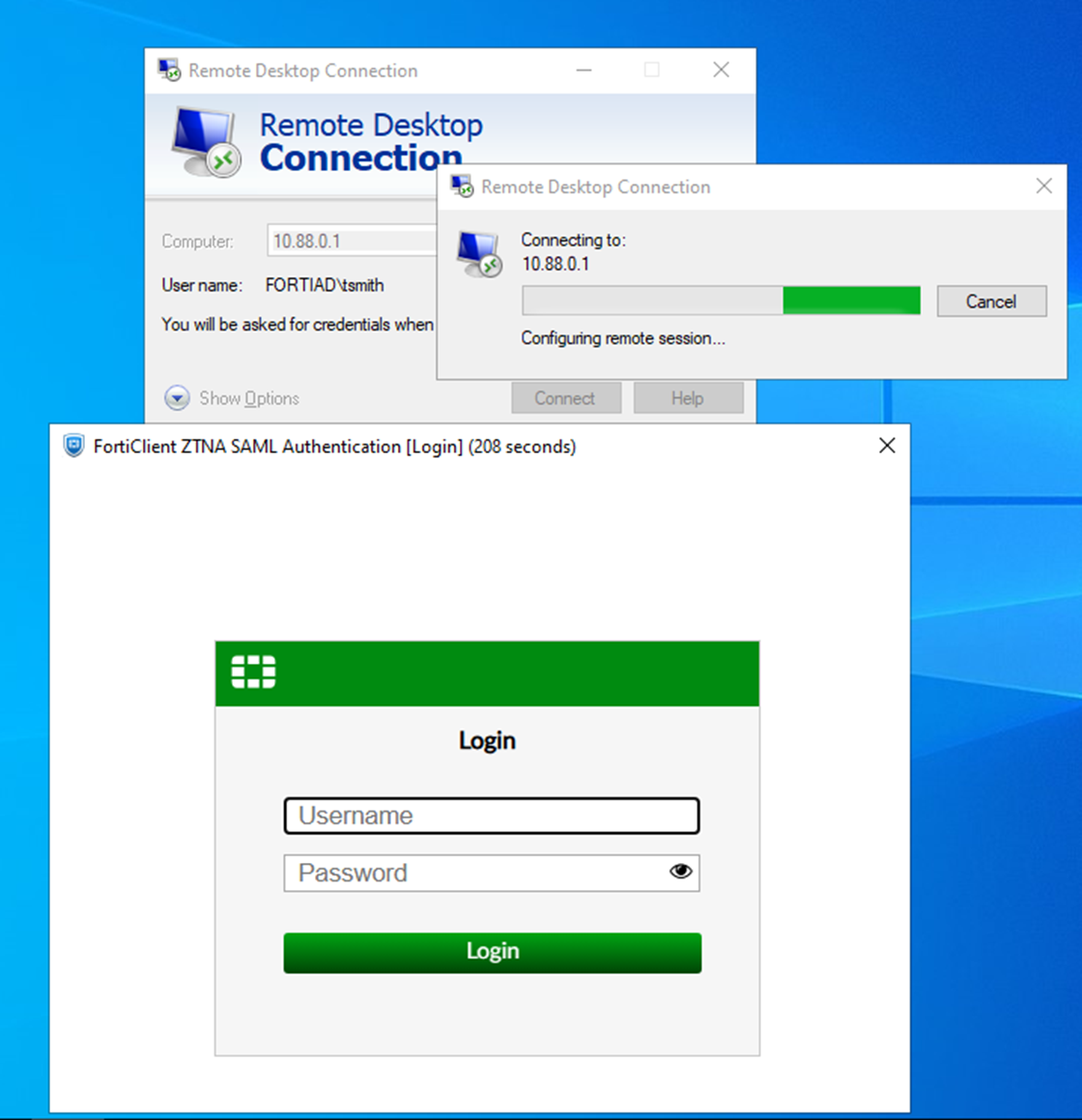Screen dimensions: 1082x1120
Task: Click the Connect button in Remote Desktop window
Action: coord(566,398)
